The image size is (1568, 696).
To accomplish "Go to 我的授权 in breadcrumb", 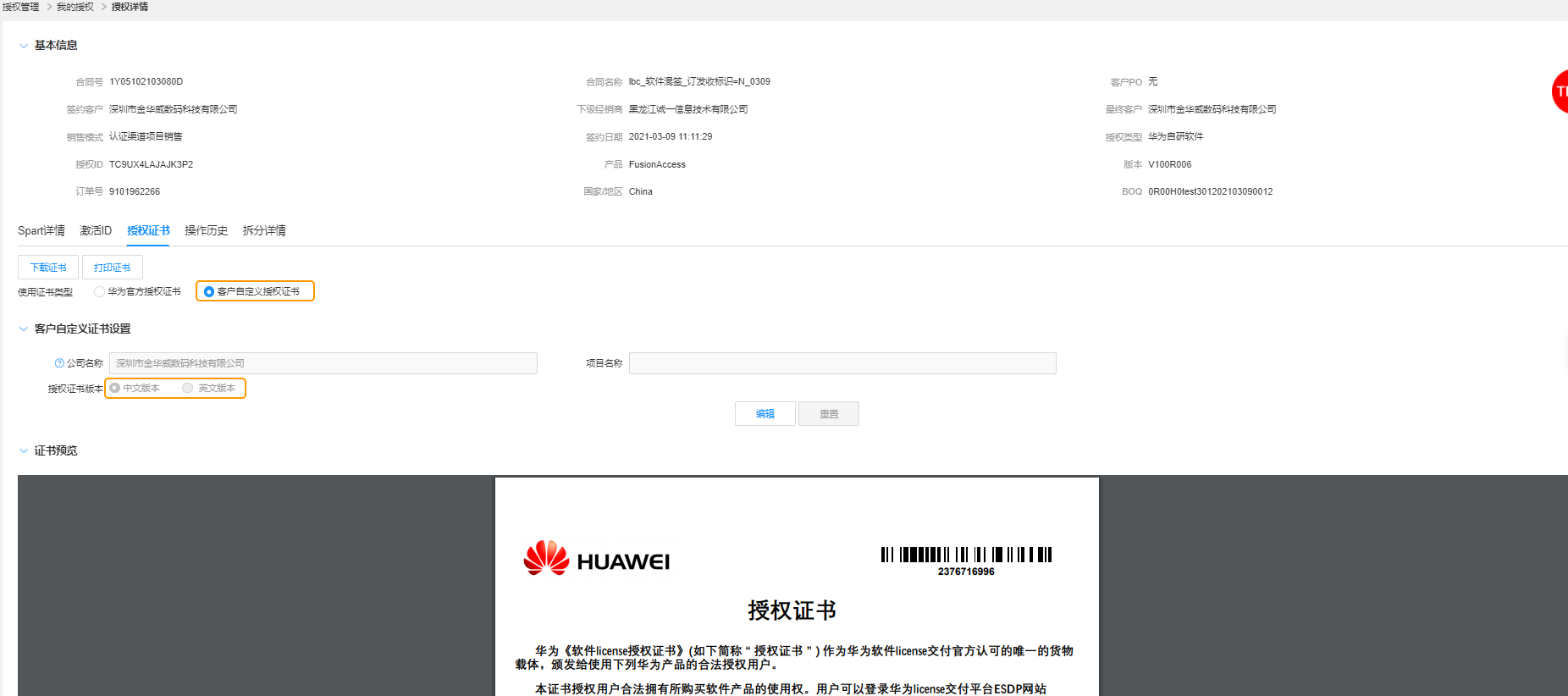I will (75, 7).
